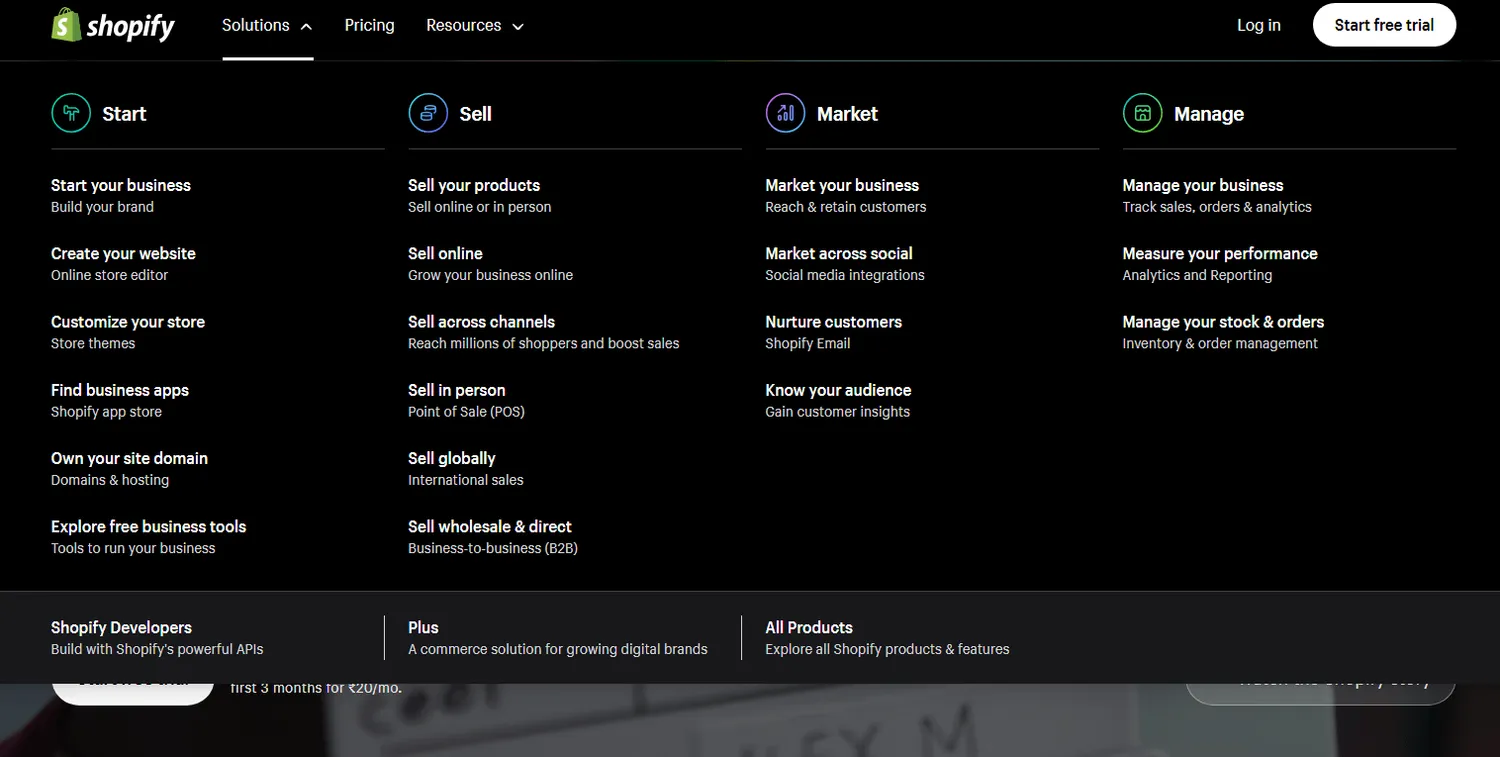This screenshot has height=757, width=1500.
Task: Open Explore free business tools
Action: click(x=148, y=526)
